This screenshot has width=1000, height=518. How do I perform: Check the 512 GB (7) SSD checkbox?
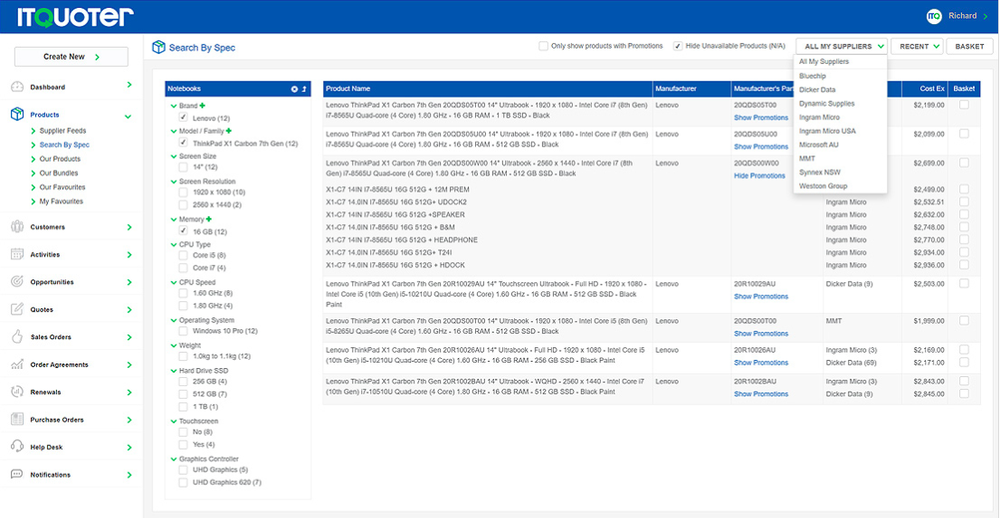click(183, 394)
